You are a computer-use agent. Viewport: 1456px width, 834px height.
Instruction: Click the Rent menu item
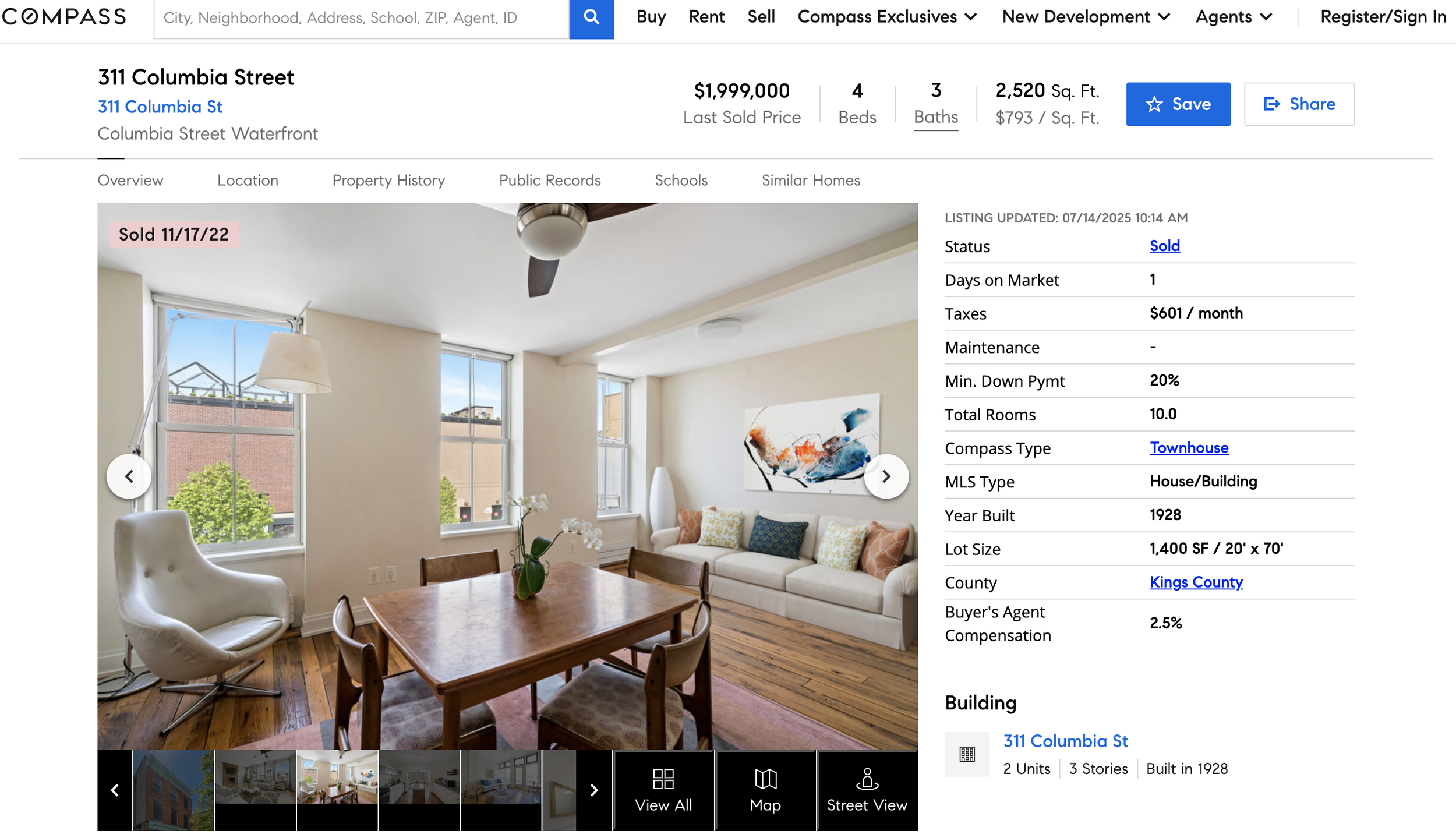(x=706, y=17)
